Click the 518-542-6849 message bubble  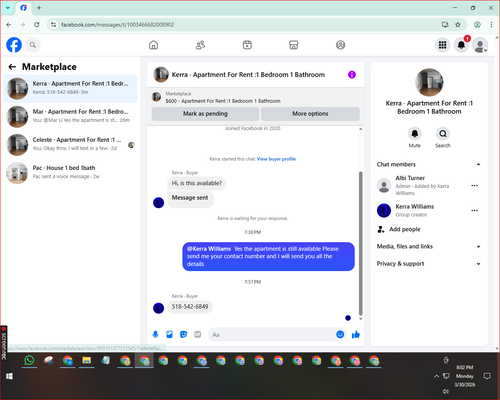pos(190,307)
